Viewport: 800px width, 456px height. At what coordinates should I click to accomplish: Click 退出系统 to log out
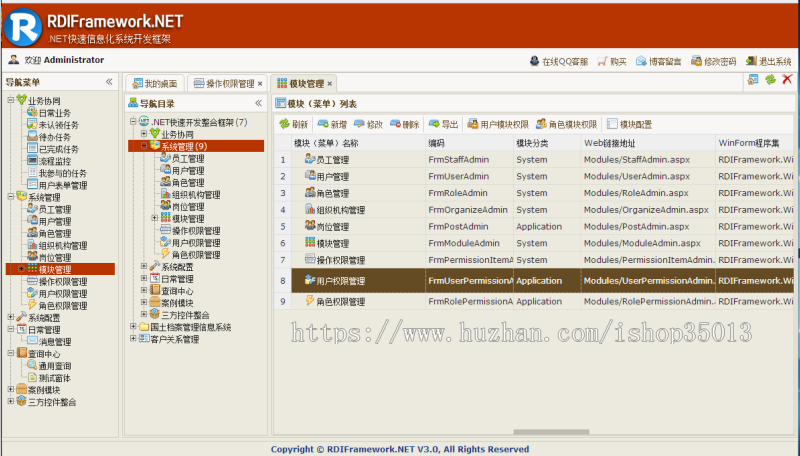point(768,62)
